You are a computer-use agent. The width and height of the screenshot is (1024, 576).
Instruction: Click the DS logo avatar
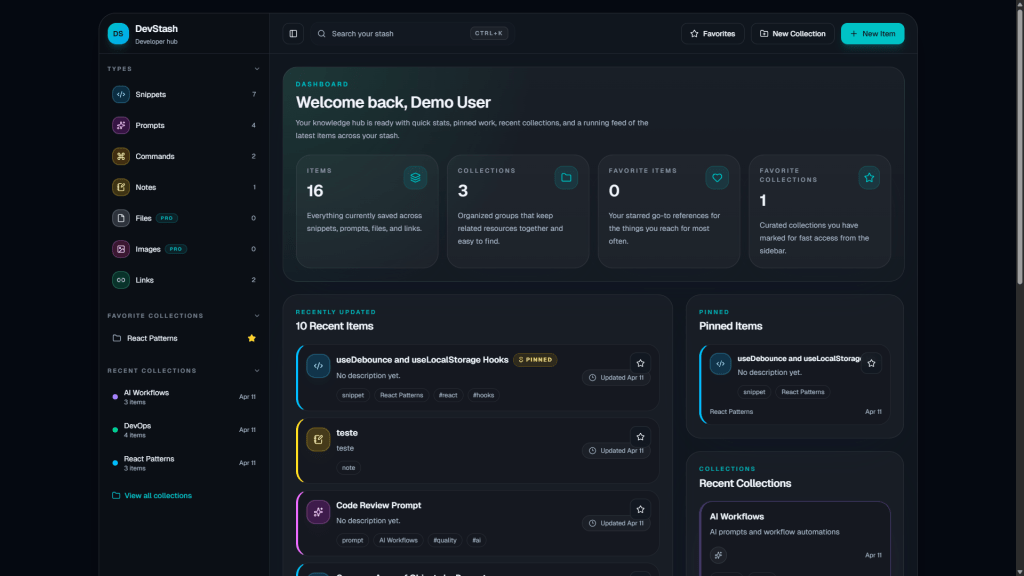pos(118,34)
